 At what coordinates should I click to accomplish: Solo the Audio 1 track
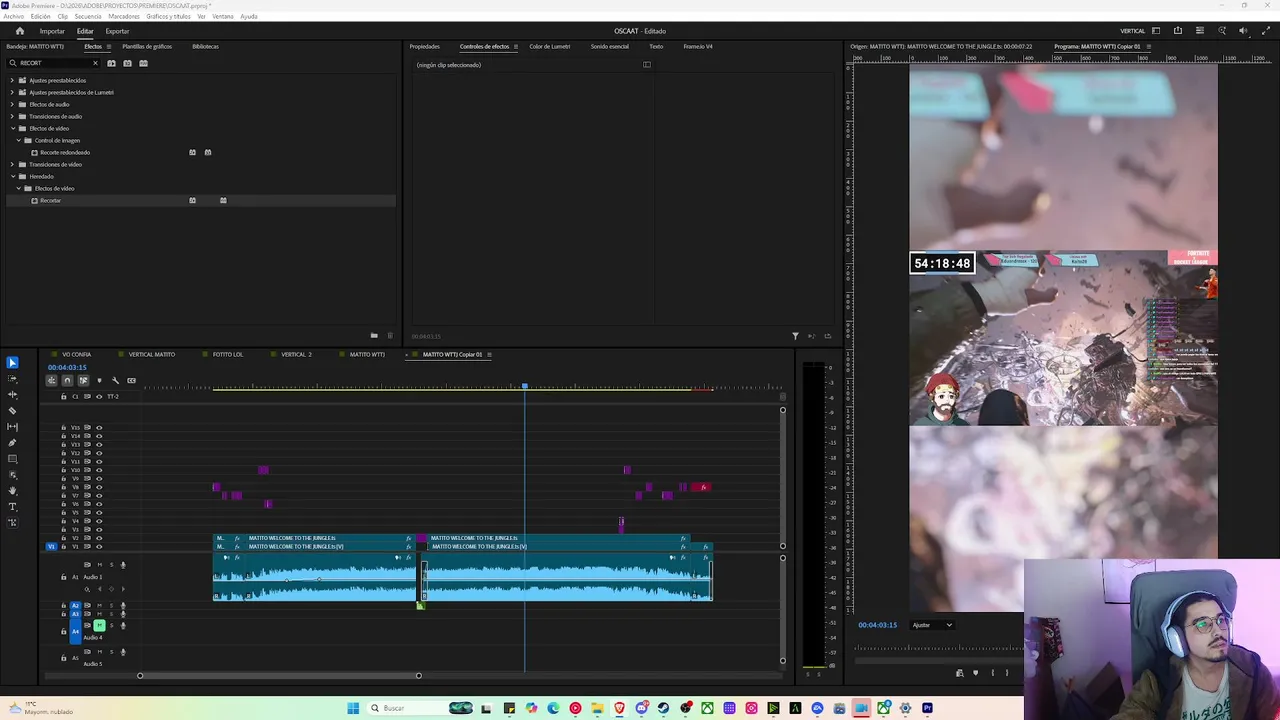[111, 565]
